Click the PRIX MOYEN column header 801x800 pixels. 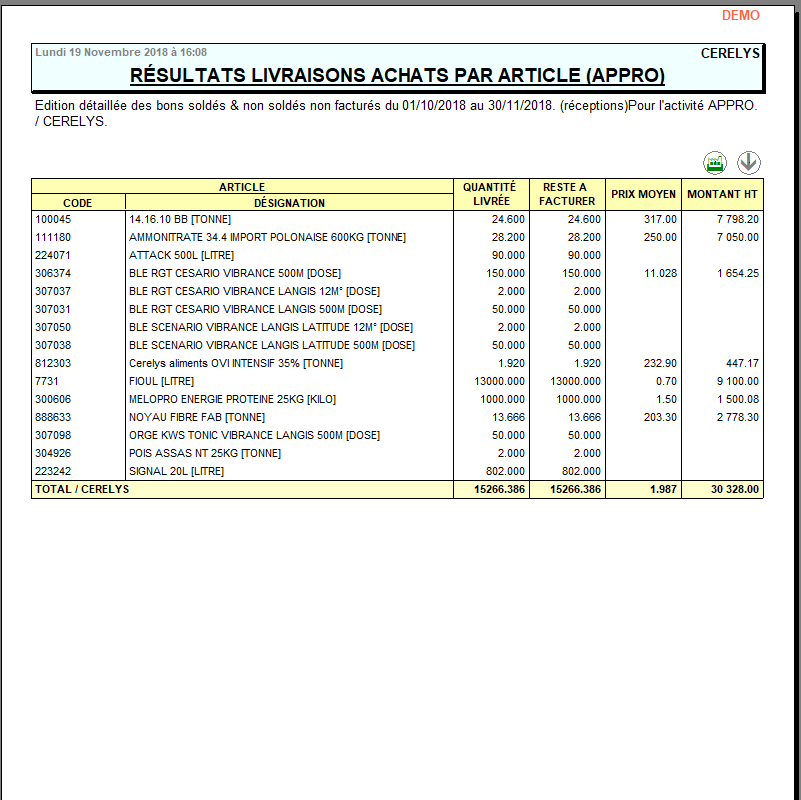[x=643, y=194]
